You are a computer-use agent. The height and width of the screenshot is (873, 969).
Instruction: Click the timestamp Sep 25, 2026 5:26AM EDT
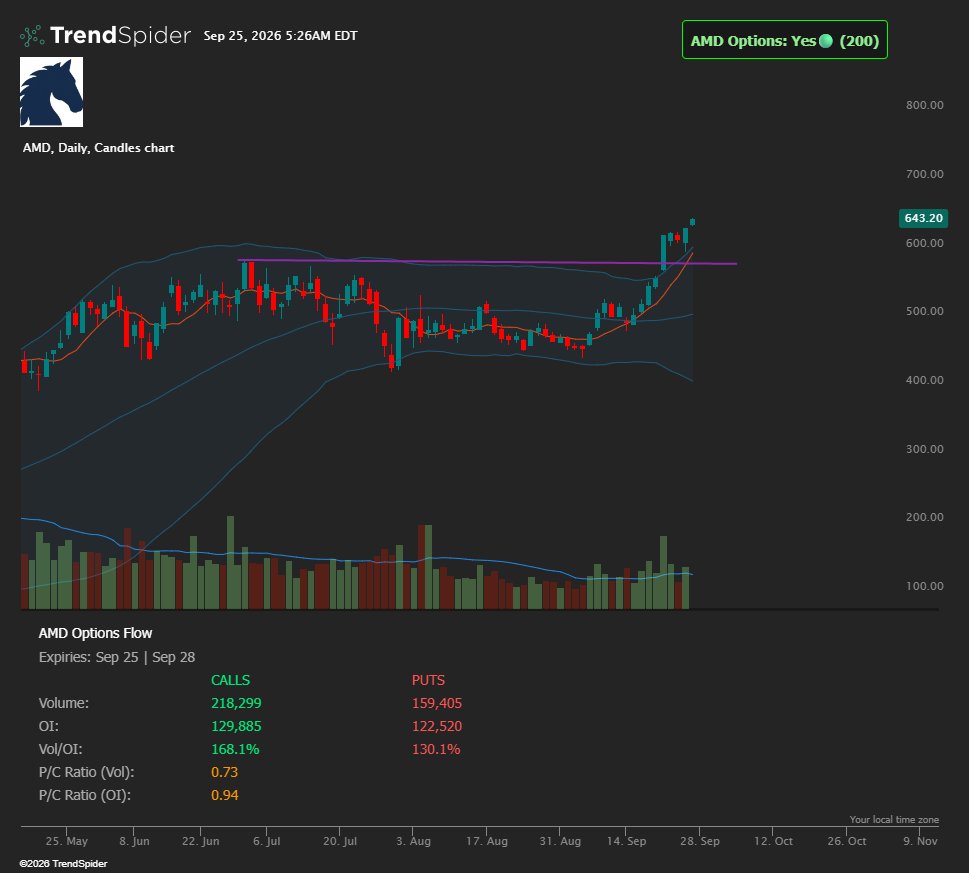[281, 36]
